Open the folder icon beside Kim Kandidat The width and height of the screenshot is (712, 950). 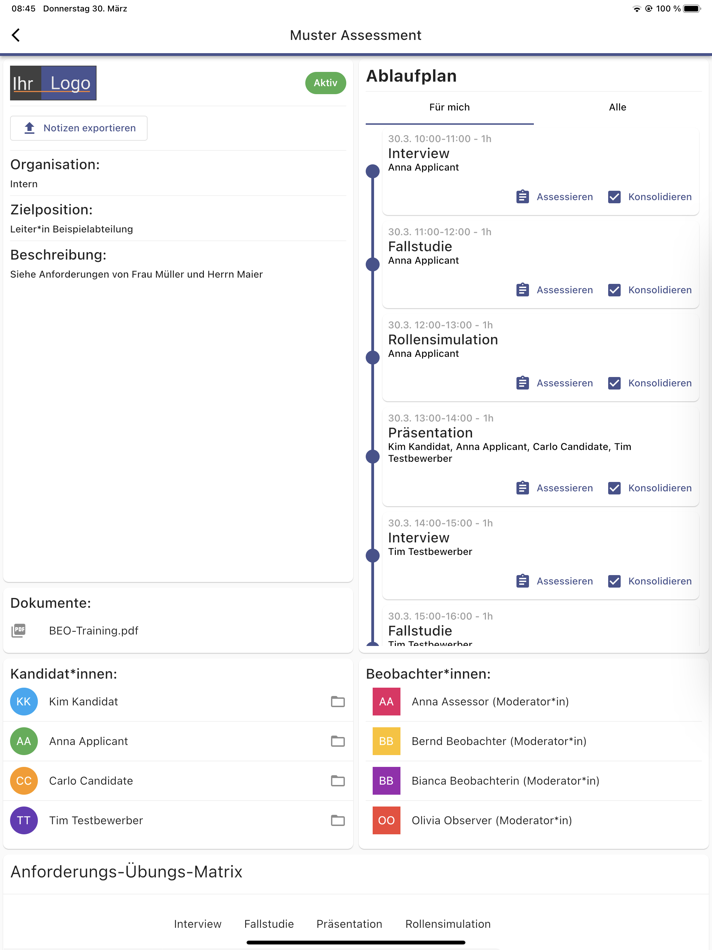(338, 701)
